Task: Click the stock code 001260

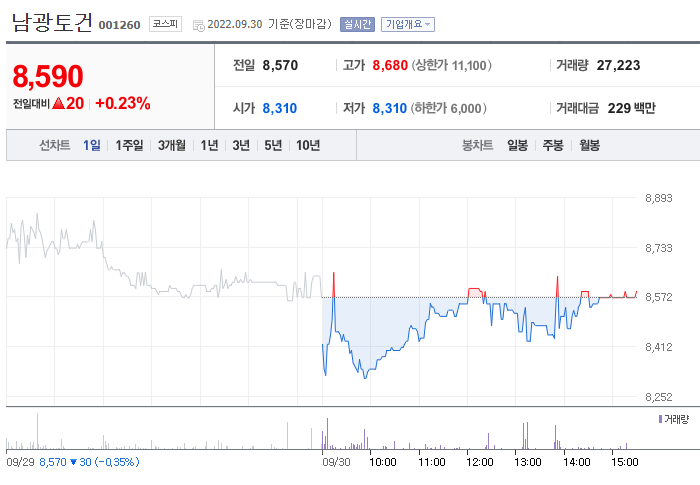Action: click(x=119, y=25)
